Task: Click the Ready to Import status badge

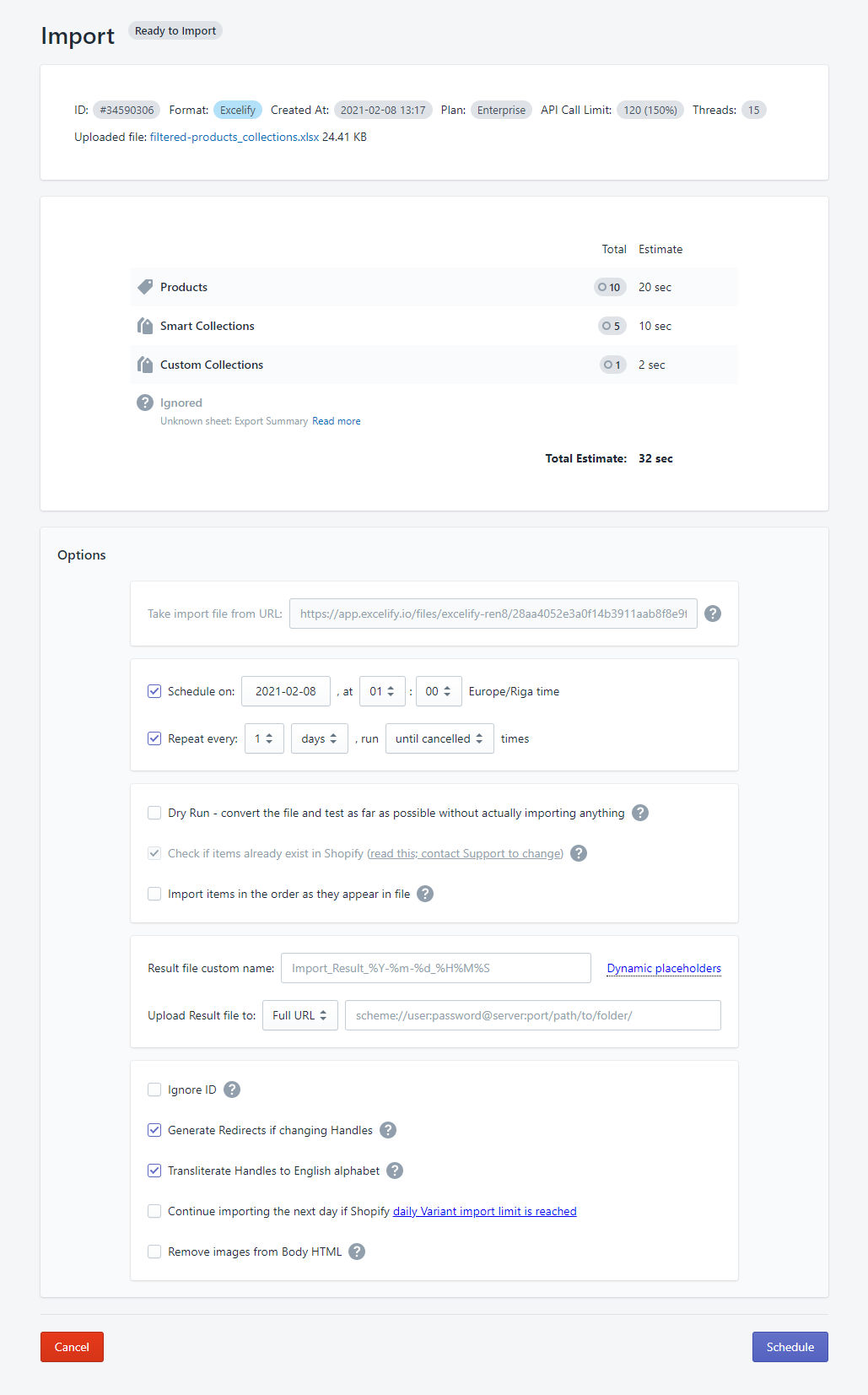Action: click(175, 30)
